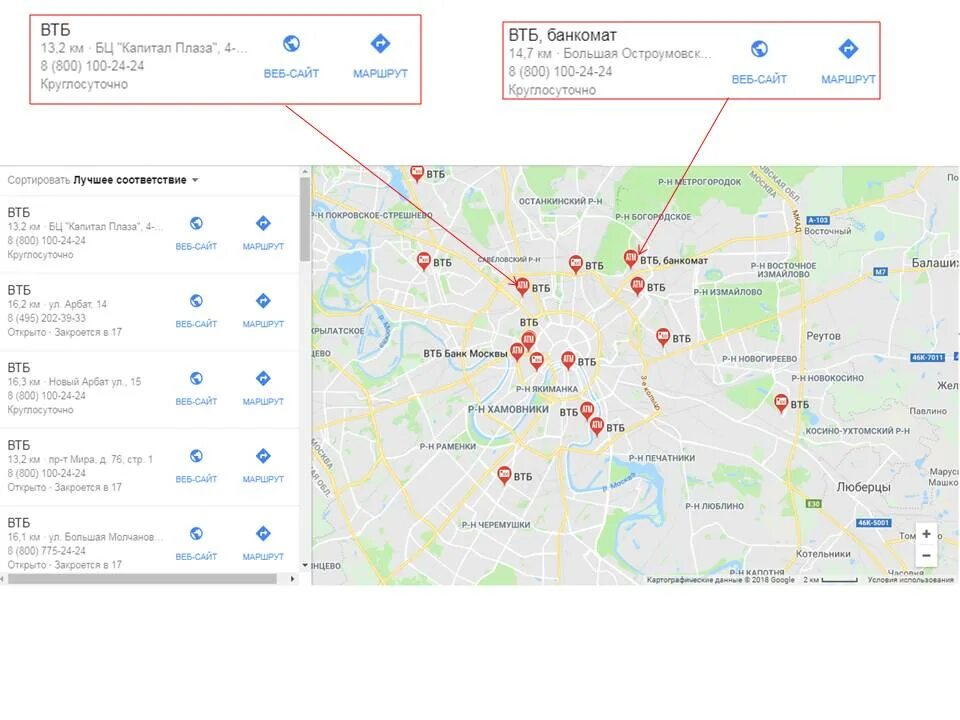Click the address "пр-т Мира, д. 76, стр. 1"
The width and height of the screenshot is (960, 720).
click(101, 459)
